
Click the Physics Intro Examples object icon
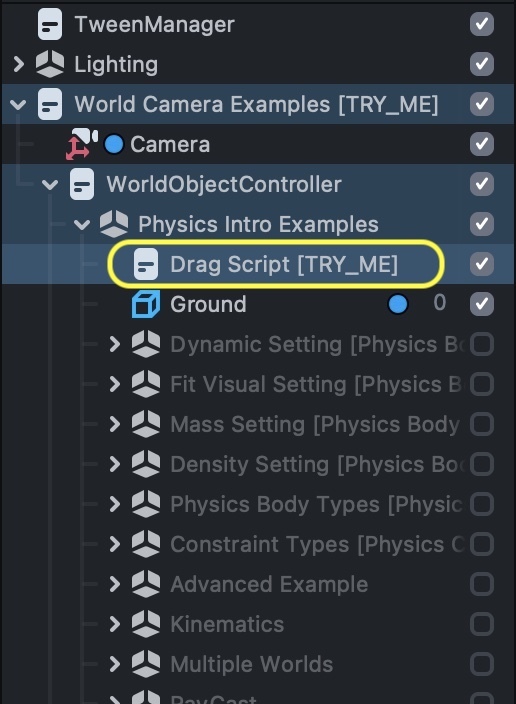tap(114, 224)
